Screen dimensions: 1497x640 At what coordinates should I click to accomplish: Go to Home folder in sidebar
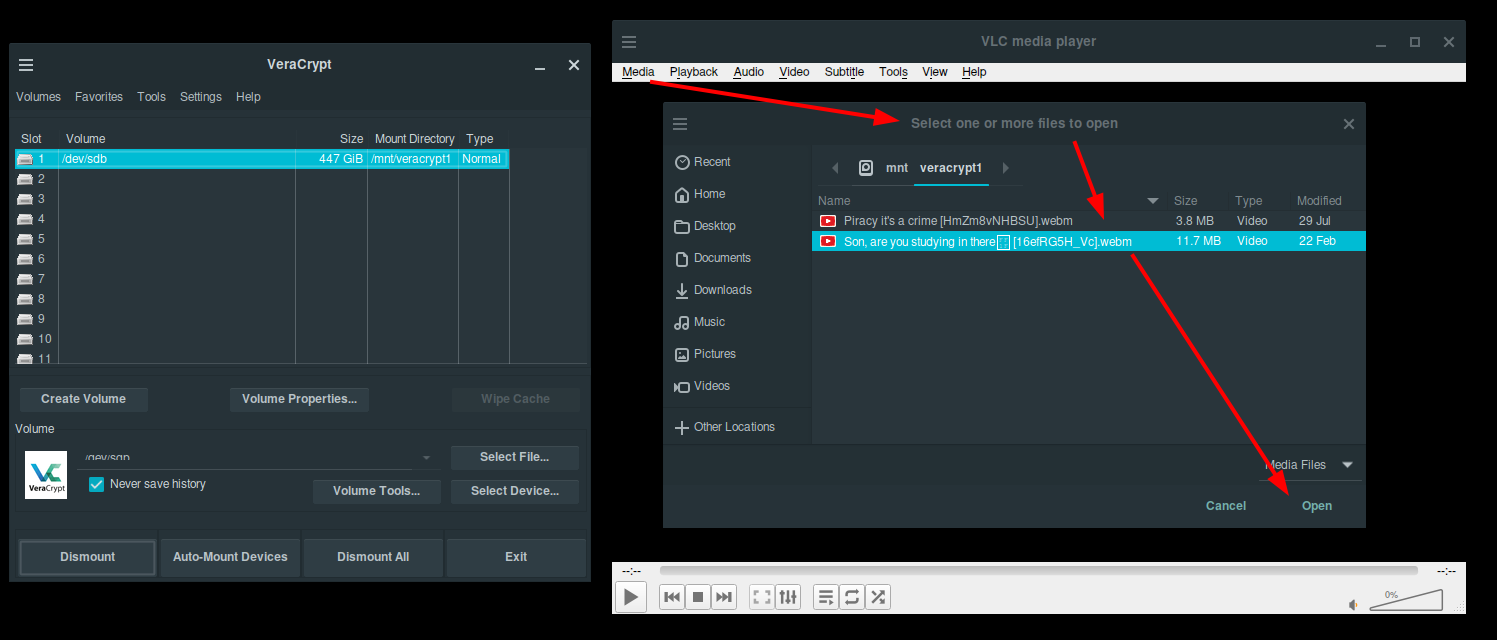[x=700, y=194]
